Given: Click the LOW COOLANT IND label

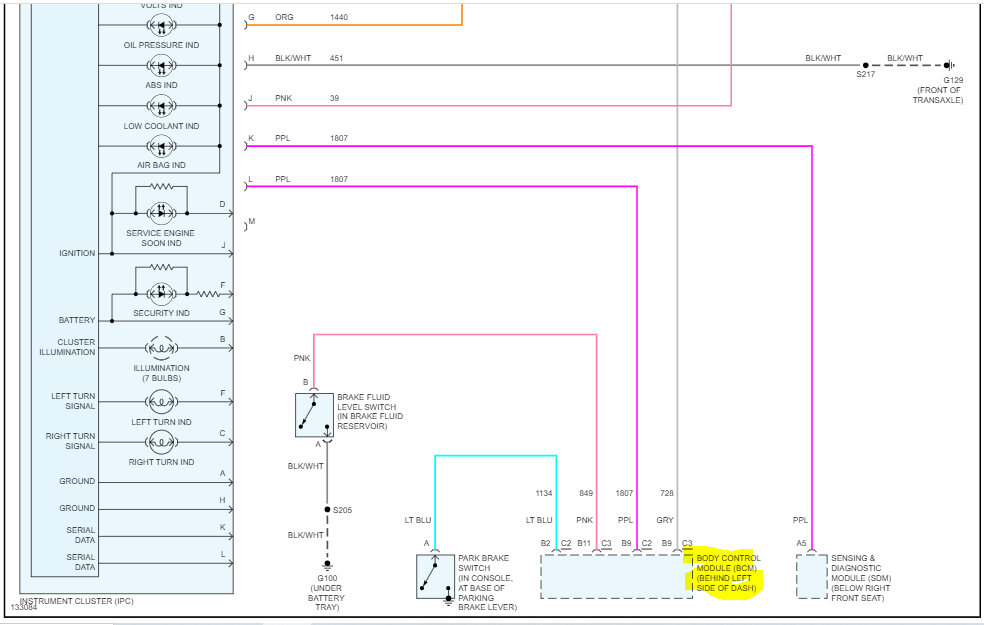Looking at the screenshot, I should [161, 126].
